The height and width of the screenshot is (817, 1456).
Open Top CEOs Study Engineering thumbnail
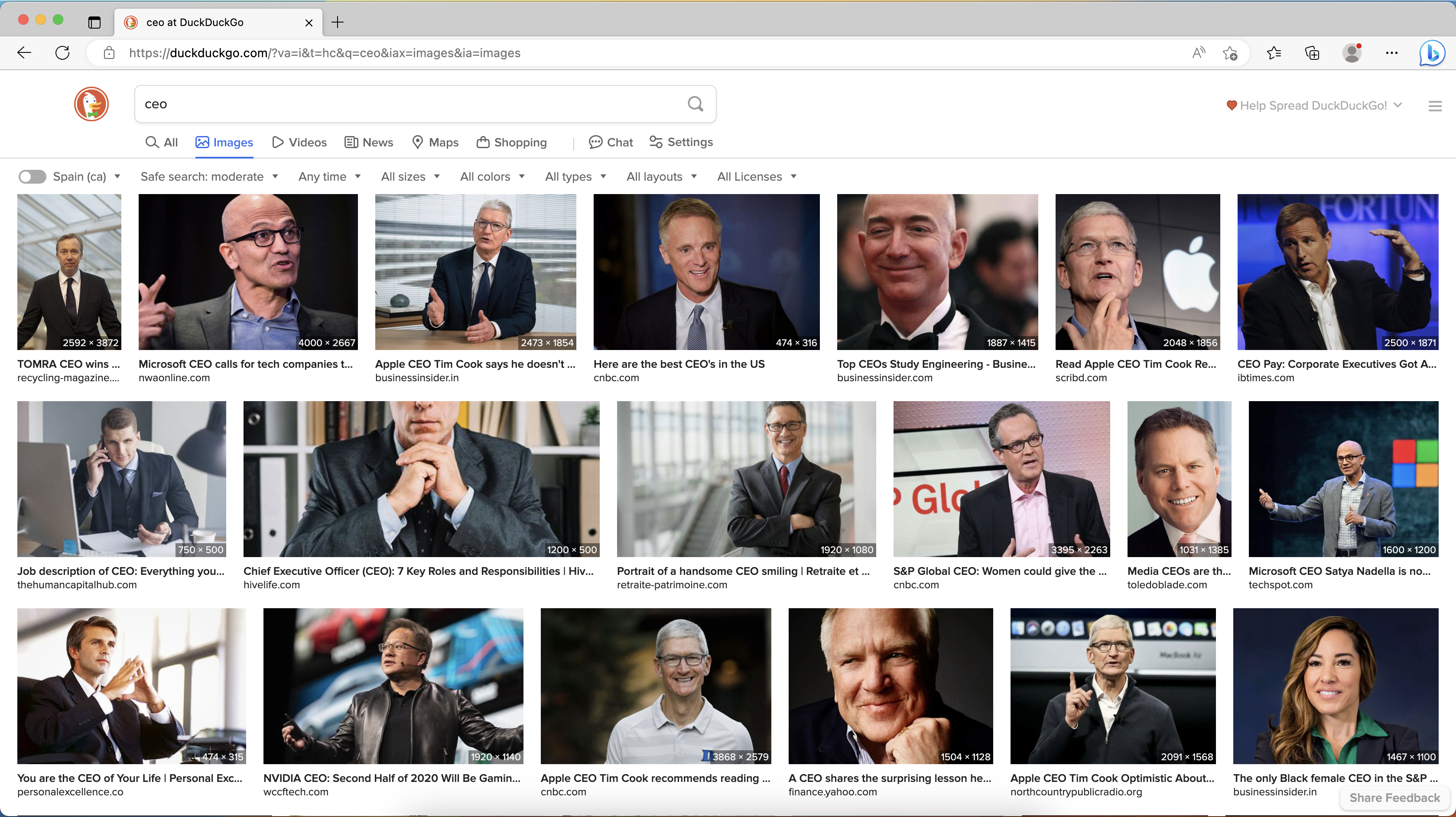tap(937, 272)
